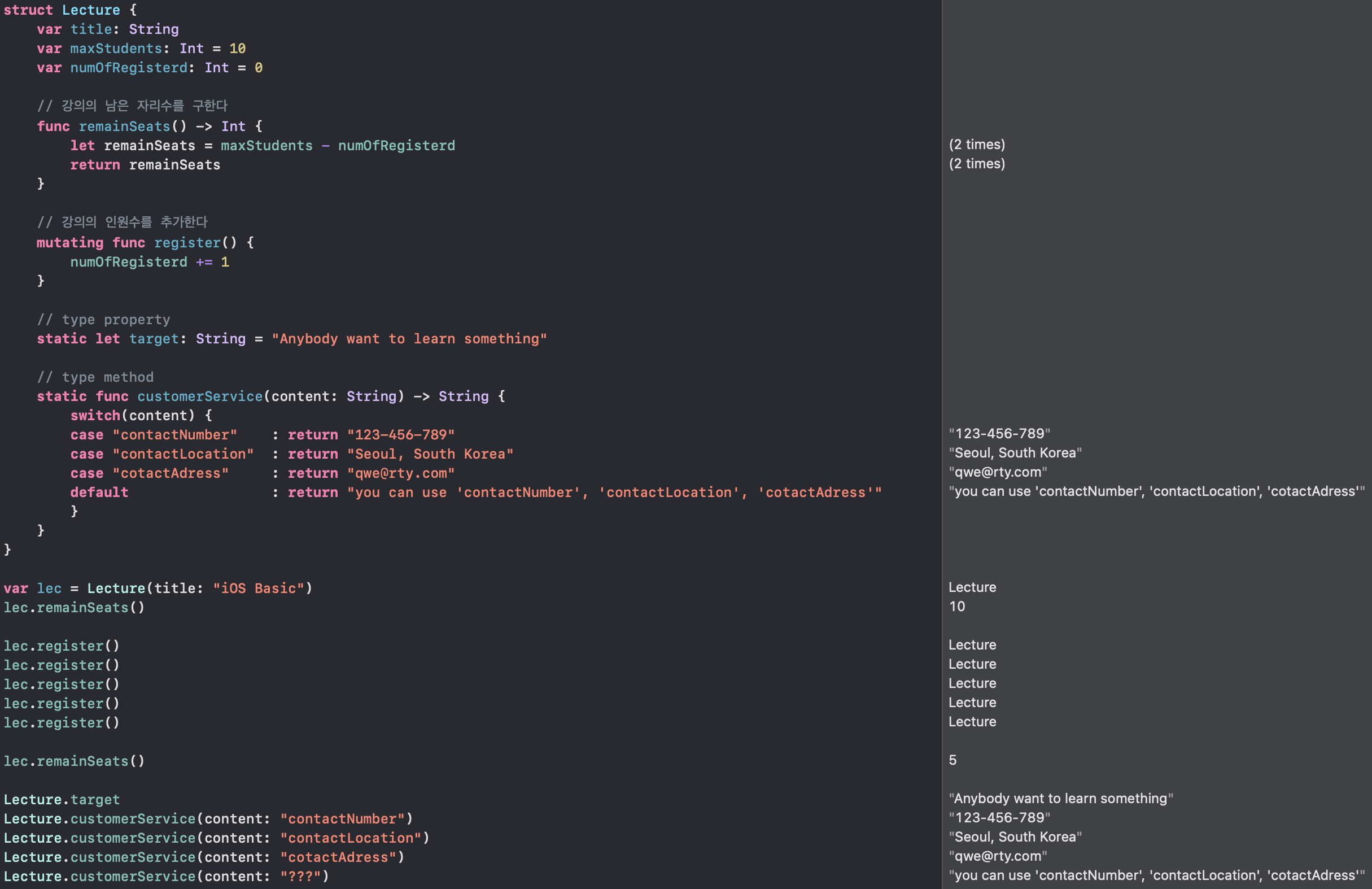The width and height of the screenshot is (1372, 889).
Task: Click the 'Lecture' result beside var lec line
Action: [972, 587]
